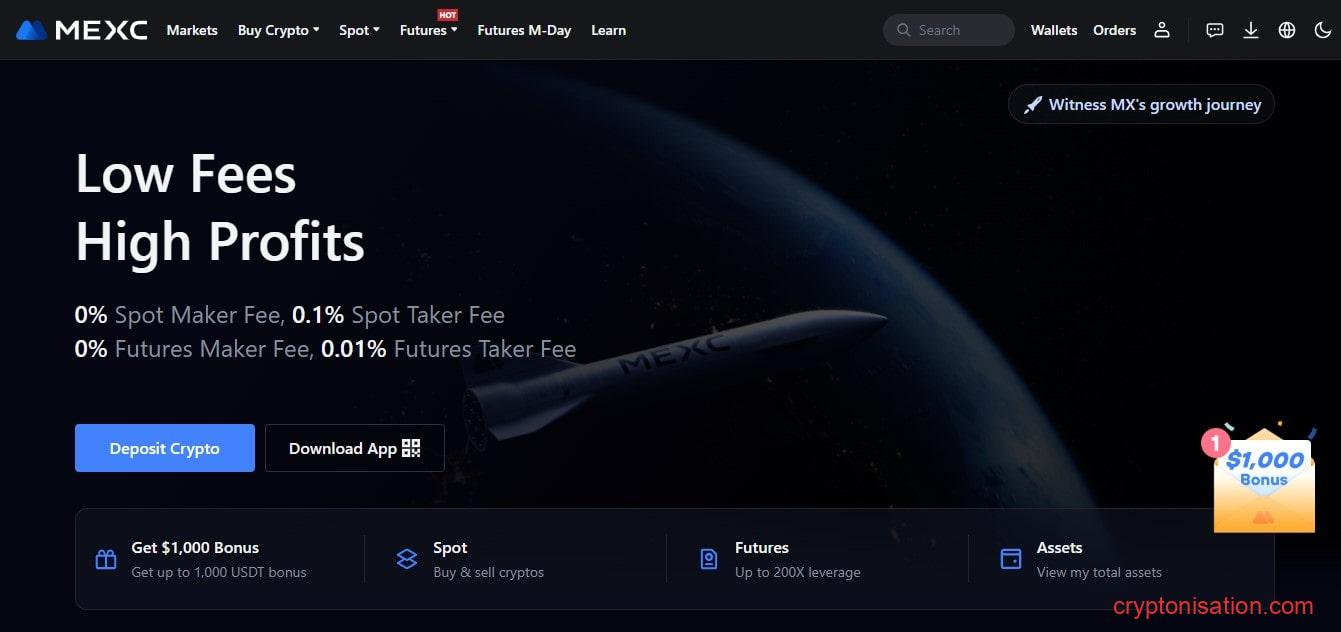Screen dimensions: 1341x632
Task: Open the Markets menu item
Action: (x=192, y=30)
